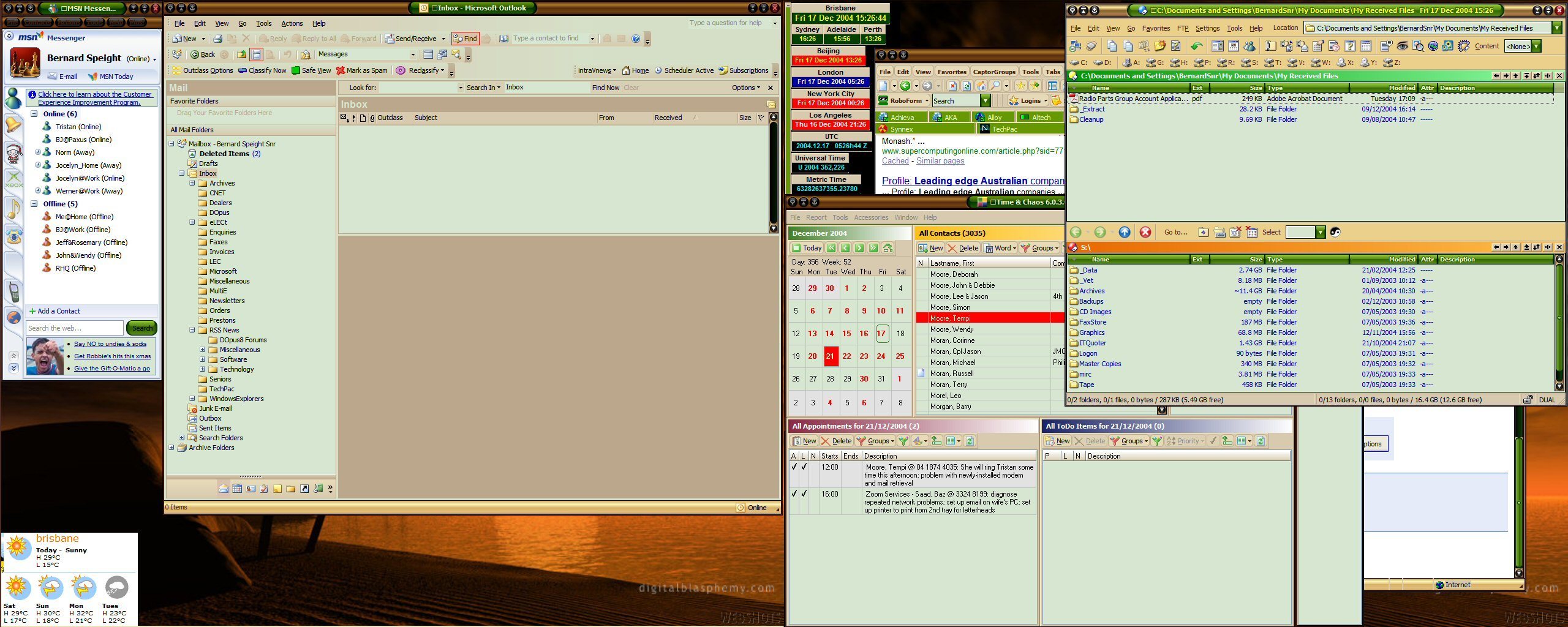Toggle the first checkmark on the 16:00 appointment
The width and height of the screenshot is (1568, 627).
[x=794, y=494]
